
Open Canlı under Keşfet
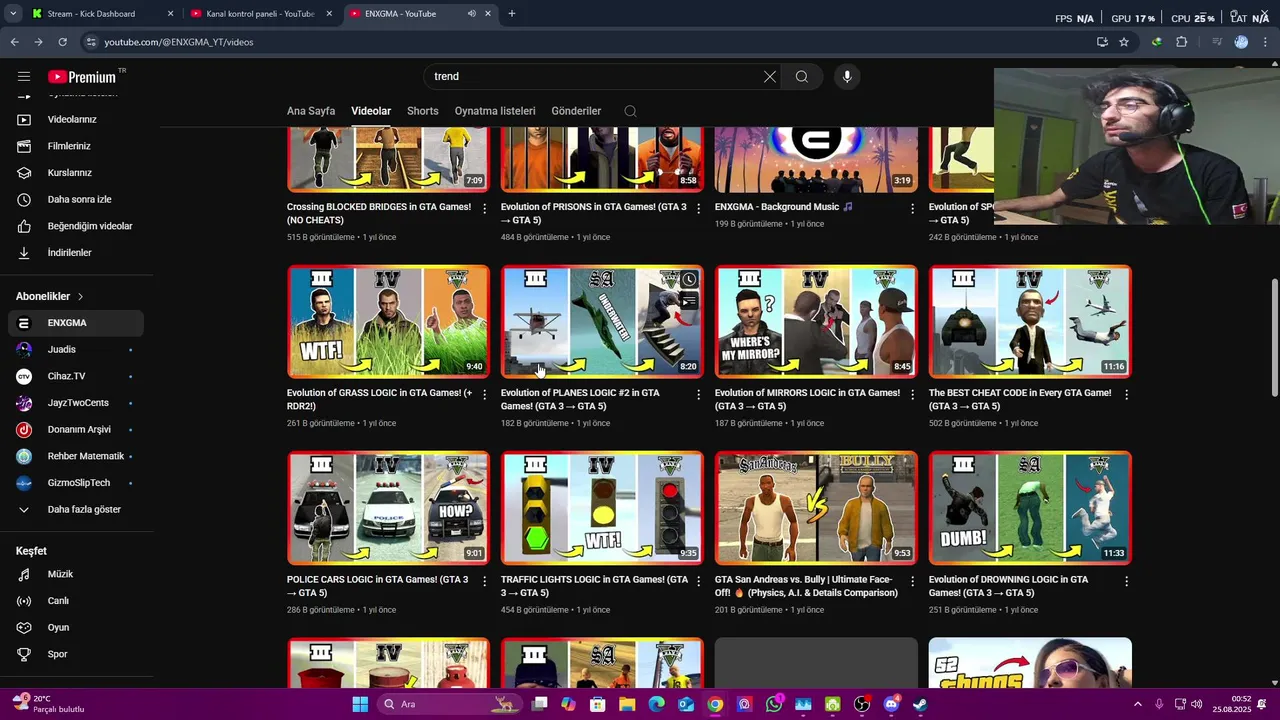76,601
